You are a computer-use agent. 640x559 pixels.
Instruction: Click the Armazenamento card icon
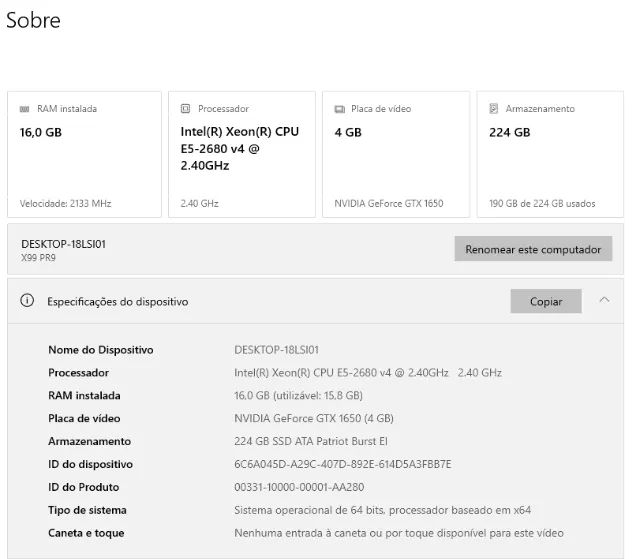coord(494,109)
